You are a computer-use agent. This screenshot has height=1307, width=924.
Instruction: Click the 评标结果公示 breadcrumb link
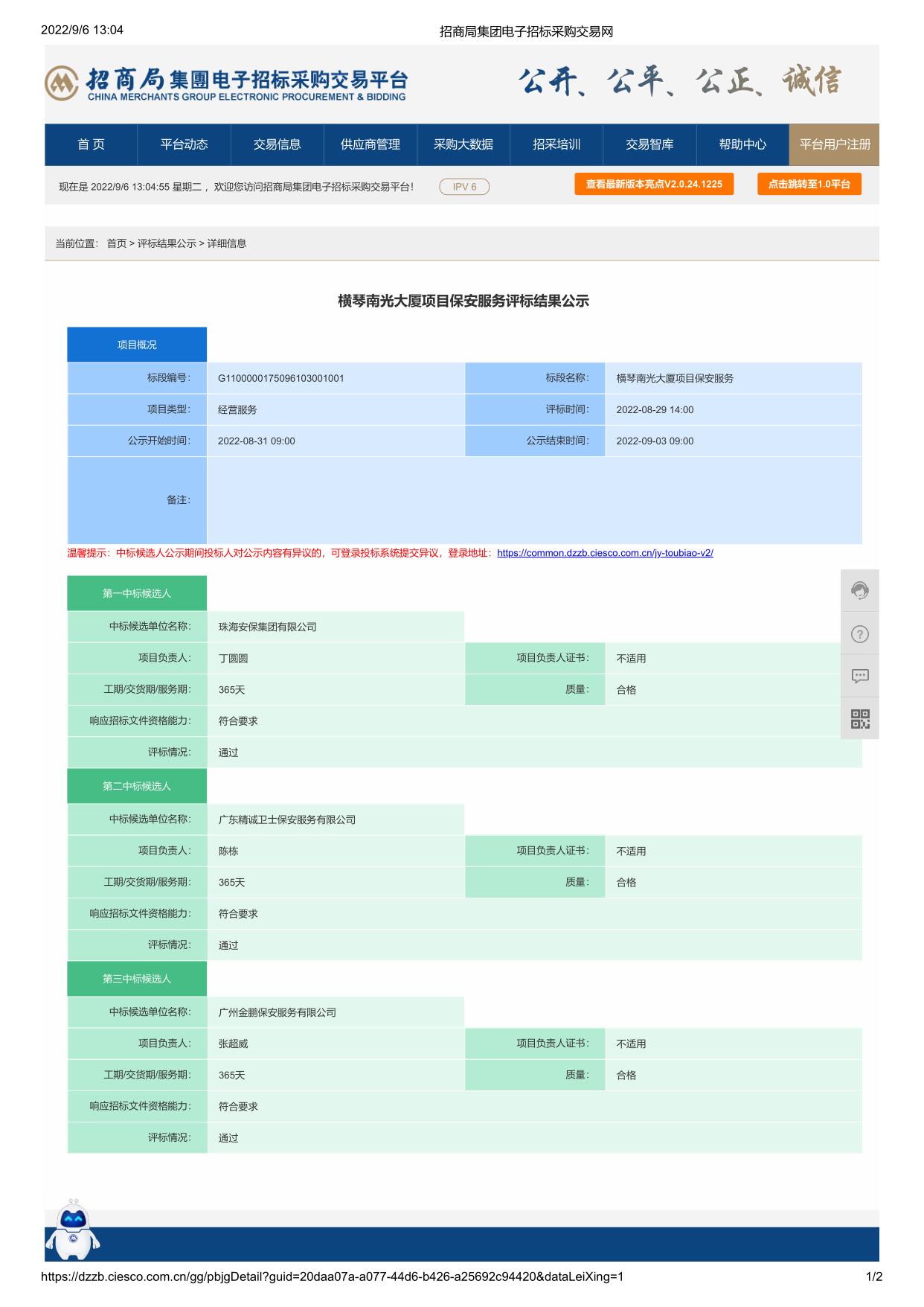167,243
